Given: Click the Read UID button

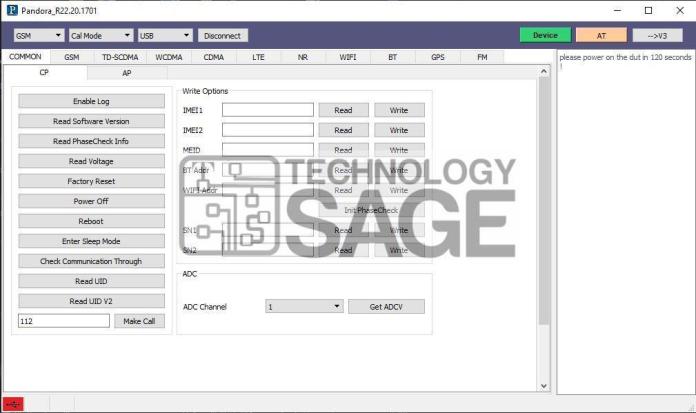Looking at the screenshot, I should pyautogui.click(x=91, y=281).
